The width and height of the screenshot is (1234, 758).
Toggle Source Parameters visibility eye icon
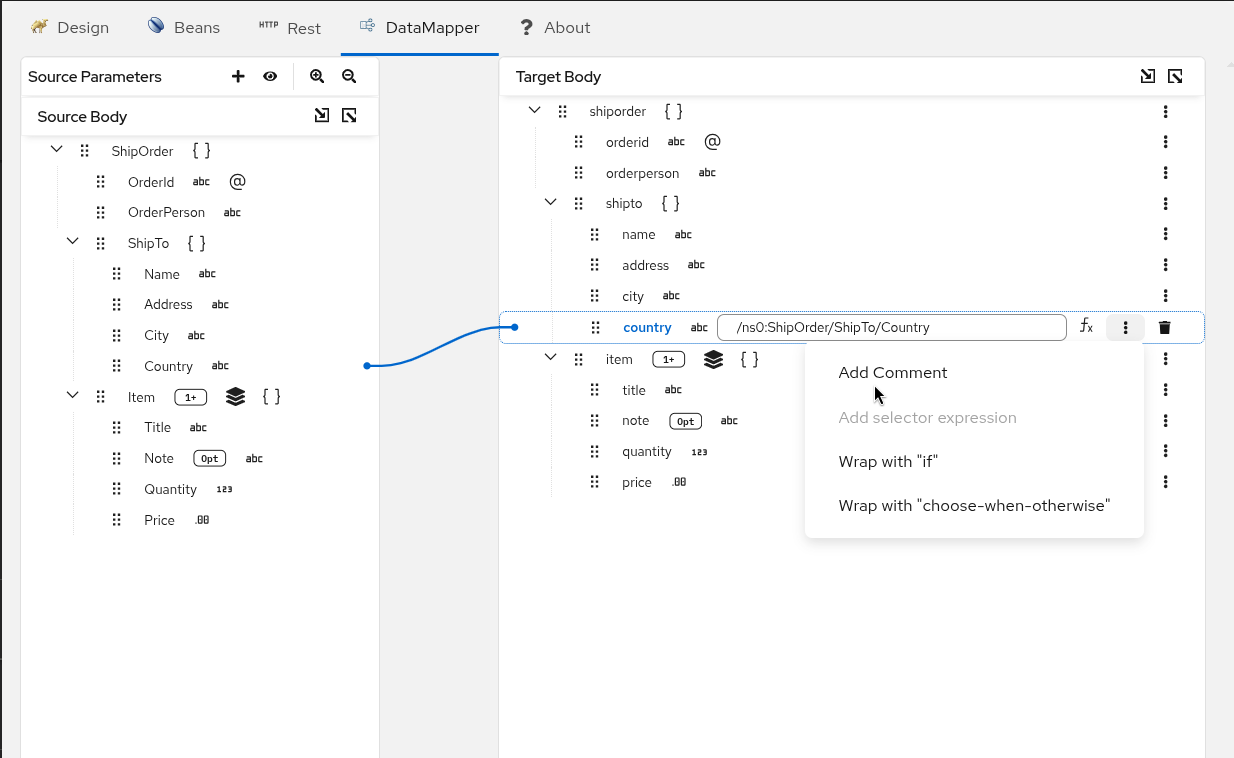pos(270,76)
